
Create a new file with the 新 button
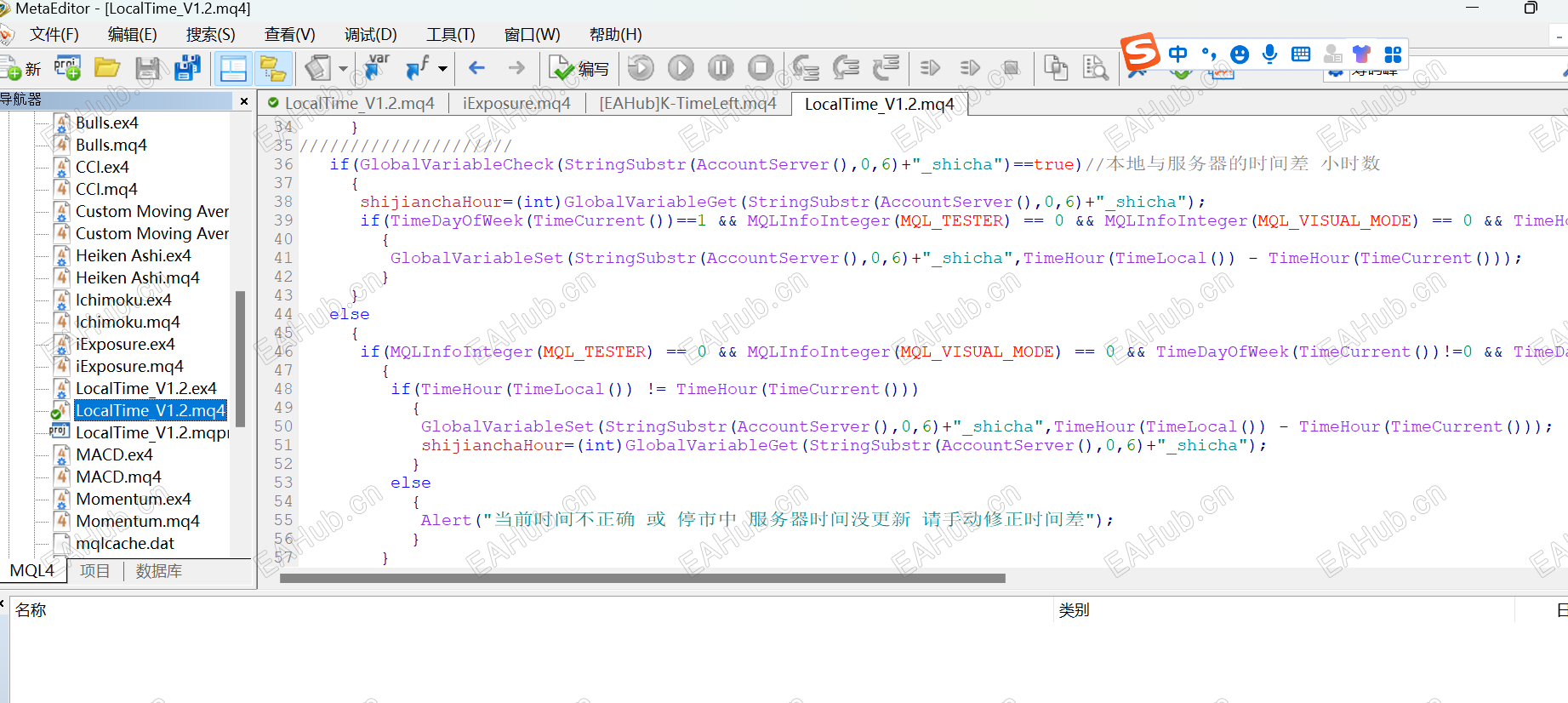[x=20, y=69]
